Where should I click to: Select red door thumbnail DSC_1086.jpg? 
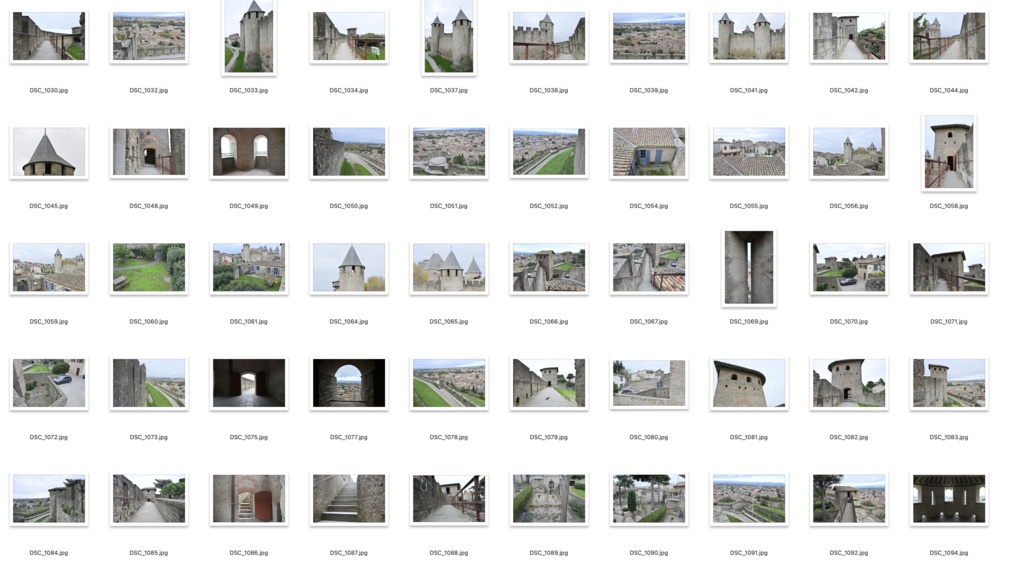coord(249,499)
